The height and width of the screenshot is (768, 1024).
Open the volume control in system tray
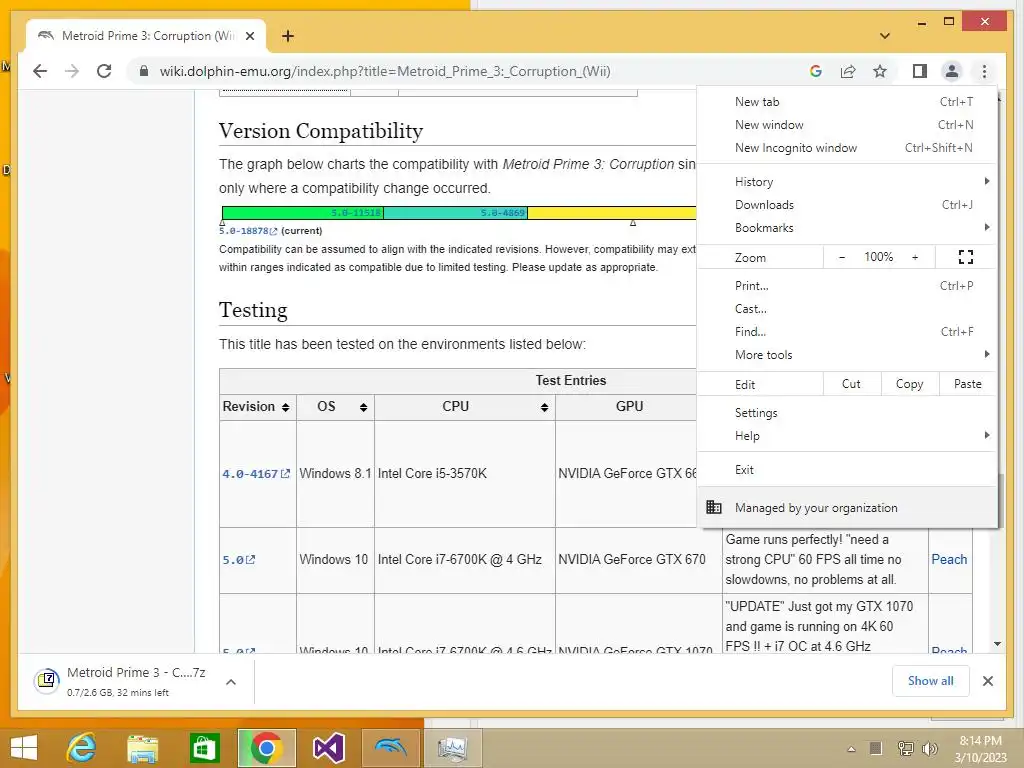929,749
